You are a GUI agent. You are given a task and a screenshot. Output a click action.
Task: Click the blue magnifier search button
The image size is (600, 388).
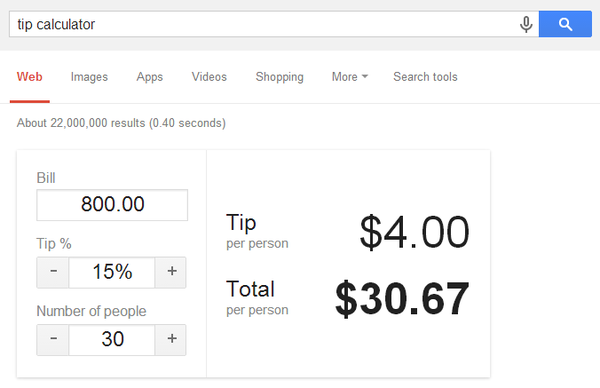click(565, 24)
